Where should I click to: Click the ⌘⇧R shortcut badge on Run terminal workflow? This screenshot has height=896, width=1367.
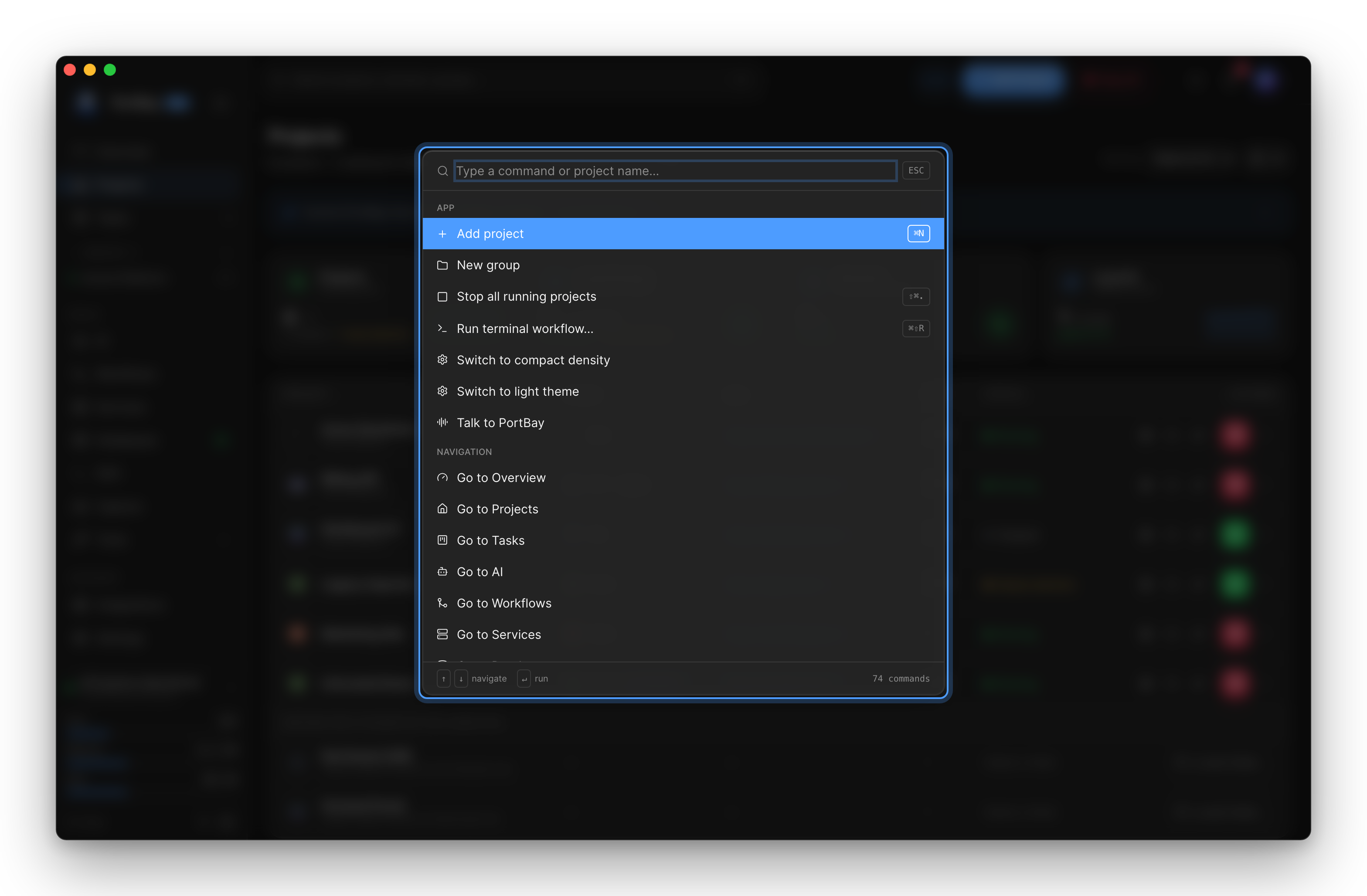click(x=915, y=329)
